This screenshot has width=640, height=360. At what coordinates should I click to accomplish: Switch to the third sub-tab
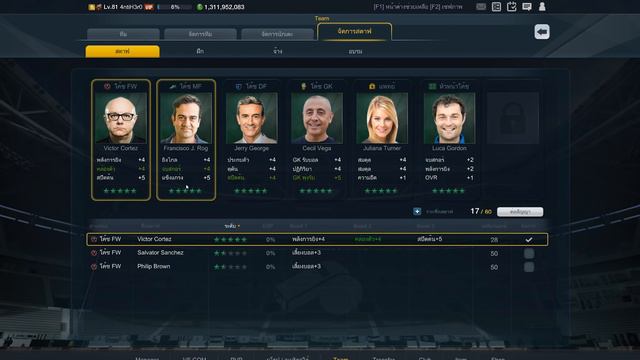pyautogui.click(x=278, y=51)
